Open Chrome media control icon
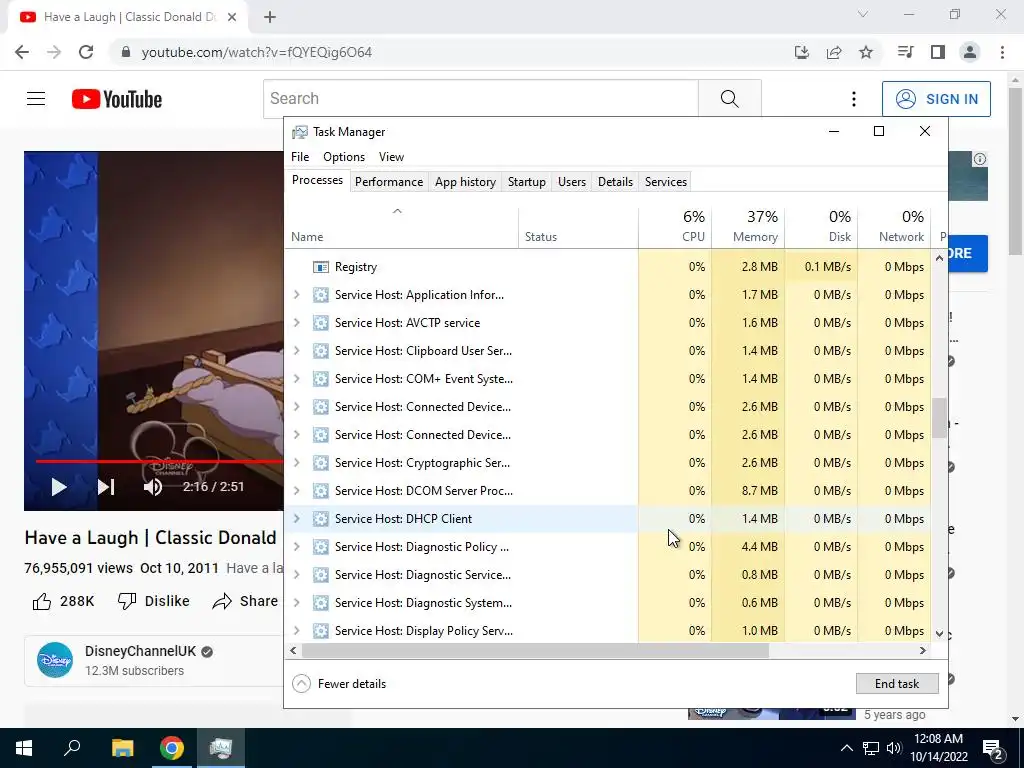Image resolution: width=1024 pixels, height=768 pixels. pyautogui.click(x=905, y=52)
